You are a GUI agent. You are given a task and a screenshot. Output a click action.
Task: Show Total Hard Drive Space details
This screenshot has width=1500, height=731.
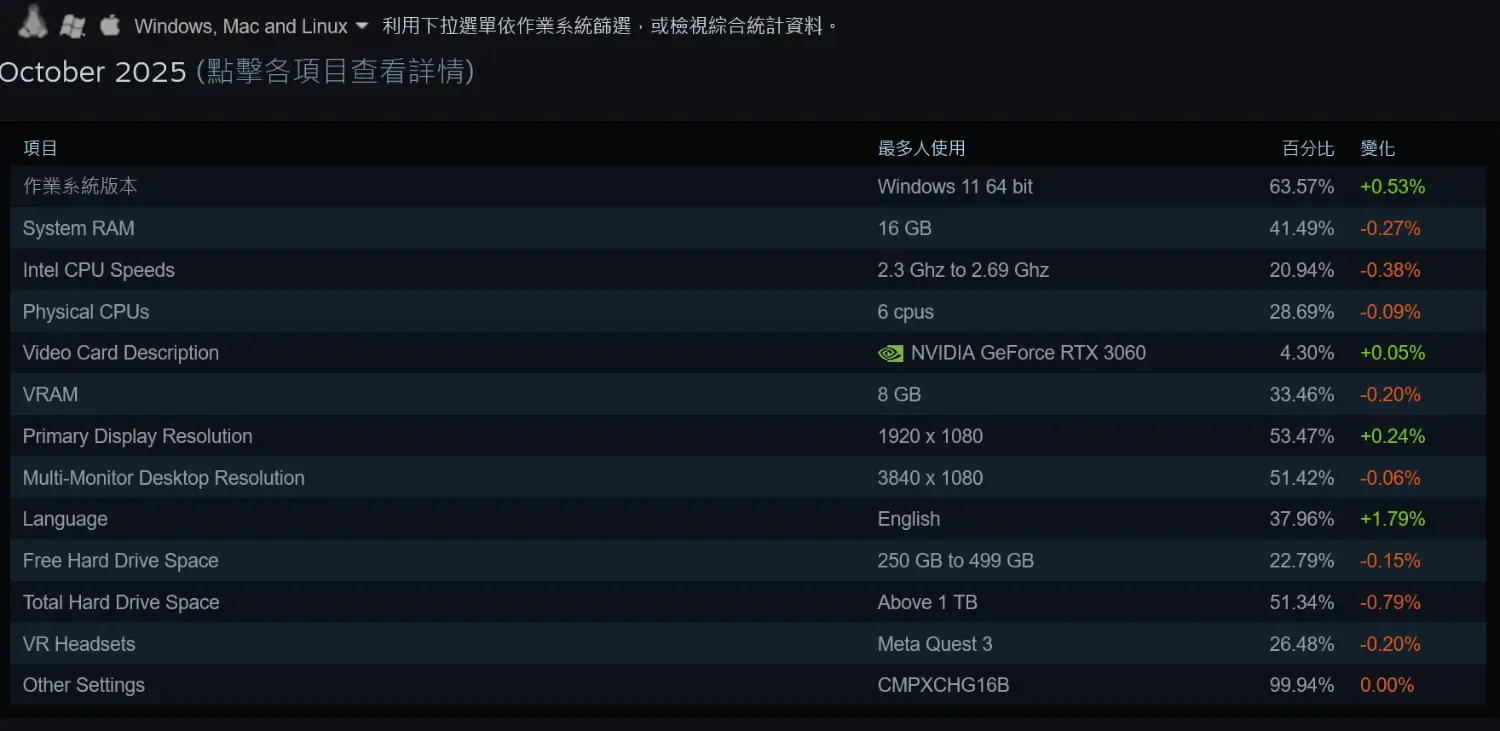[x=121, y=603]
